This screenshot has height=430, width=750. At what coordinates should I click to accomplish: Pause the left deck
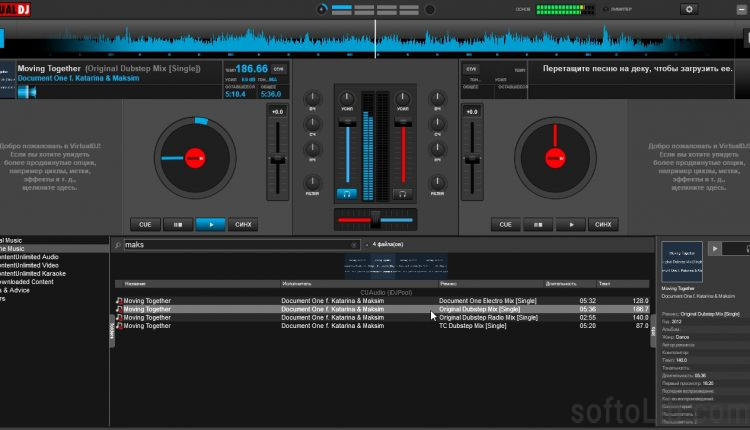(x=178, y=224)
